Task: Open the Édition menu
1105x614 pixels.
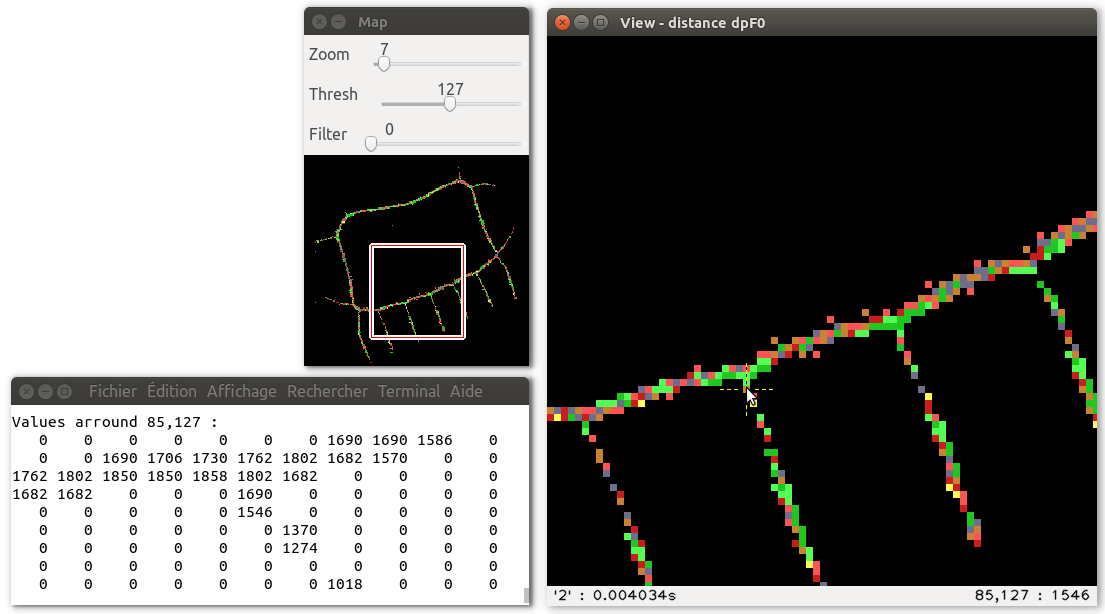Action: coord(171,391)
